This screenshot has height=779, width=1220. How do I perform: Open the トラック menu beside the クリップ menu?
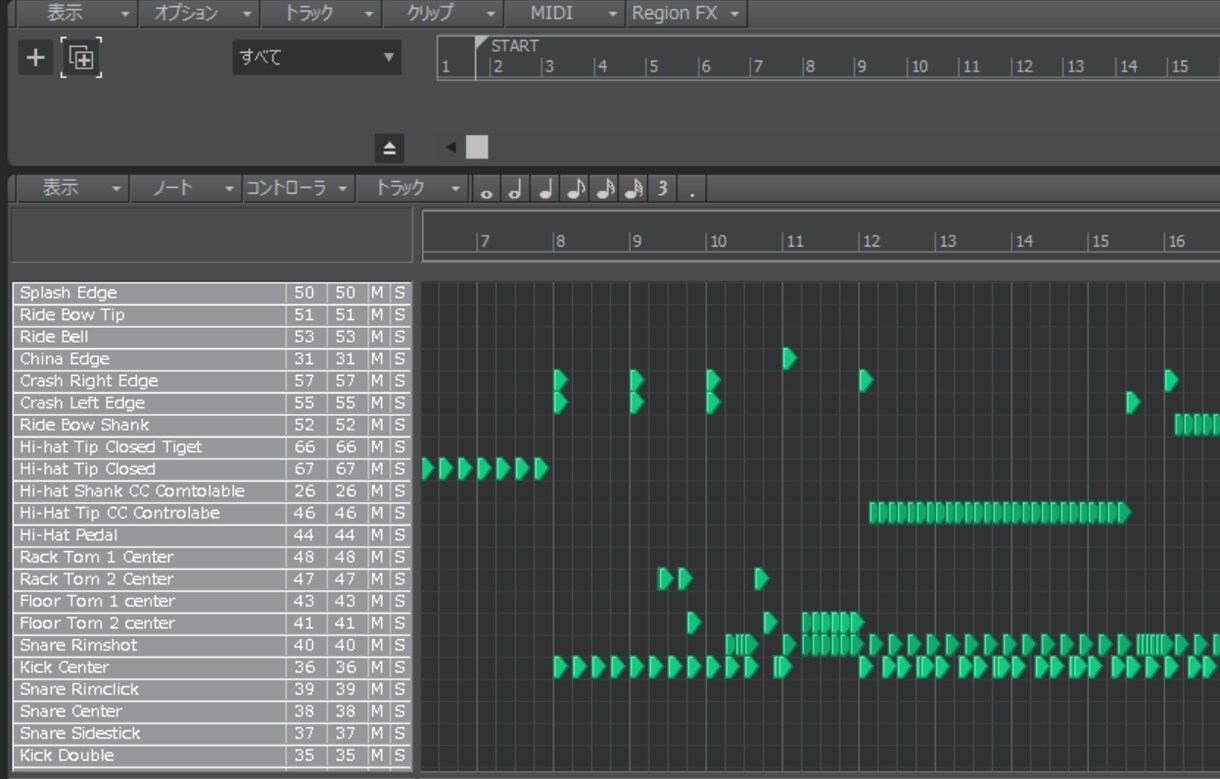tap(322, 13)
